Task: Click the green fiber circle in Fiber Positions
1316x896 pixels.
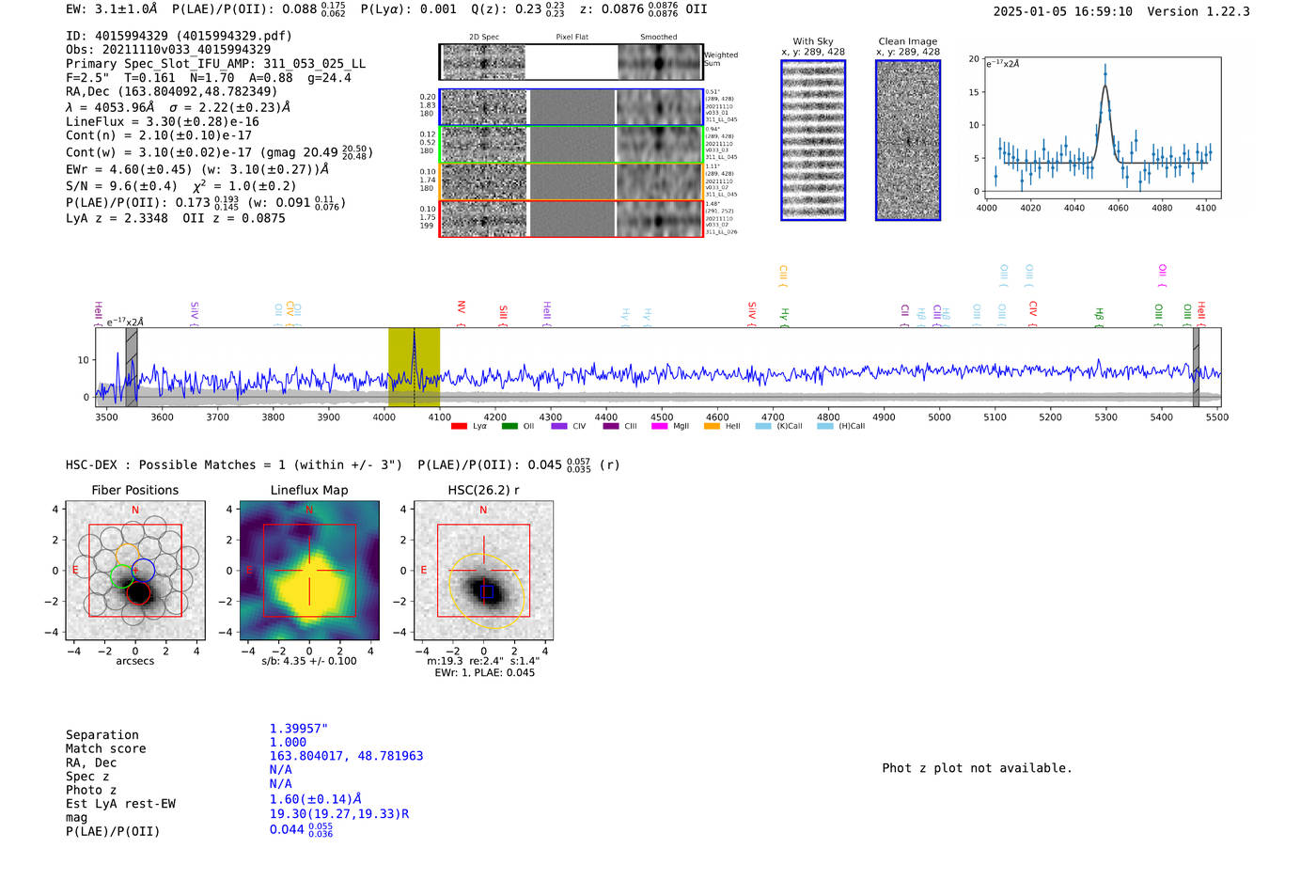Action: [x=122, y=576]
